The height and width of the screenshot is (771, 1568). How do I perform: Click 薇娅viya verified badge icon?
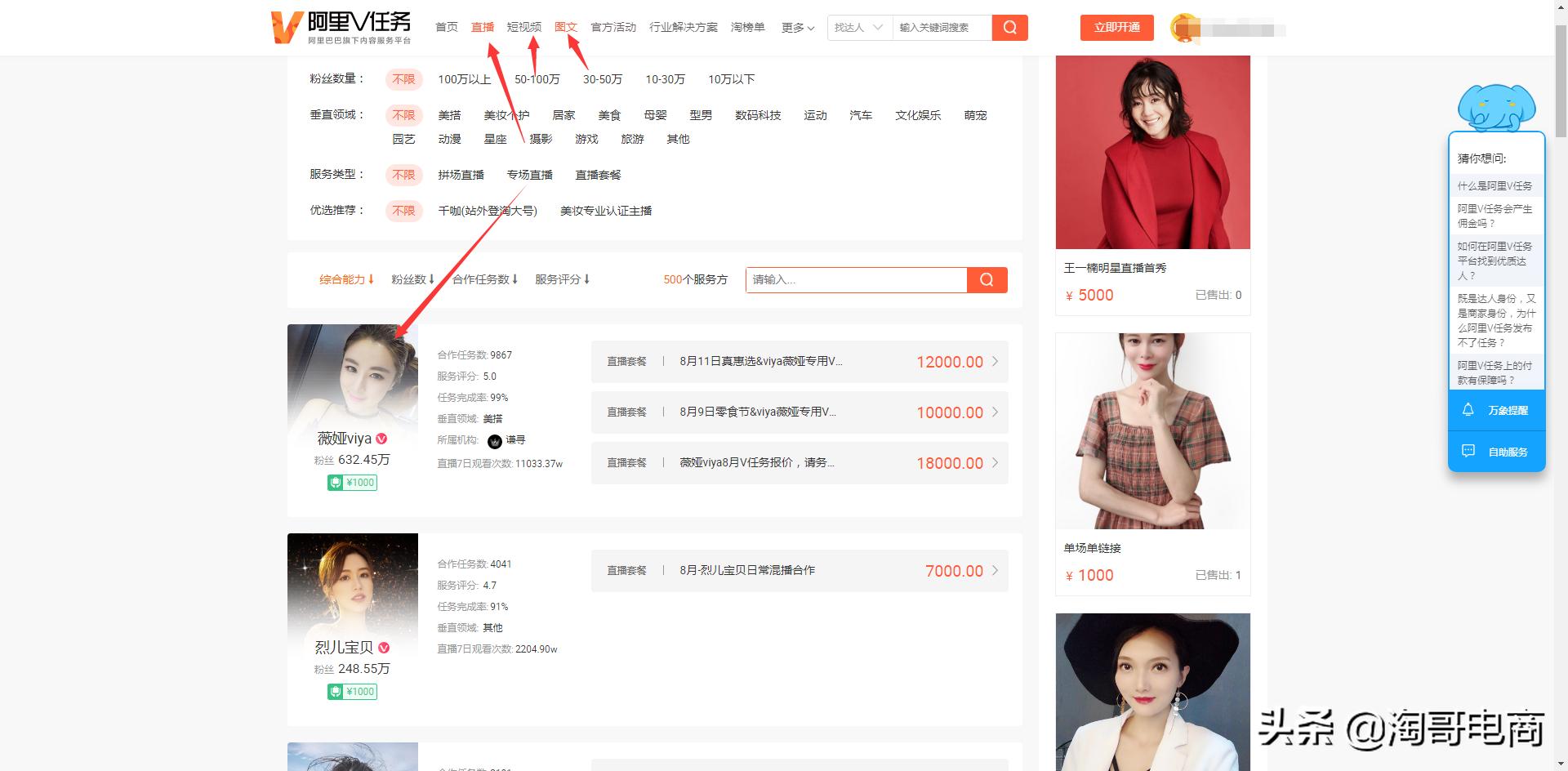(x=381, y=439)
